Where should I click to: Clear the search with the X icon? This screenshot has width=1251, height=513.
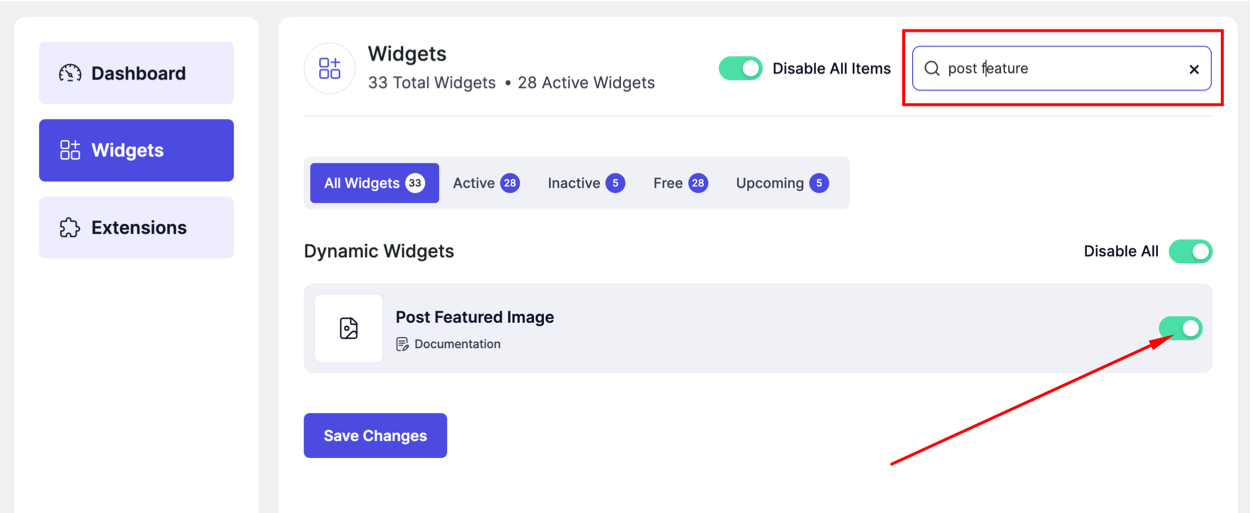pyautogui.click(x=1194, y=69)
